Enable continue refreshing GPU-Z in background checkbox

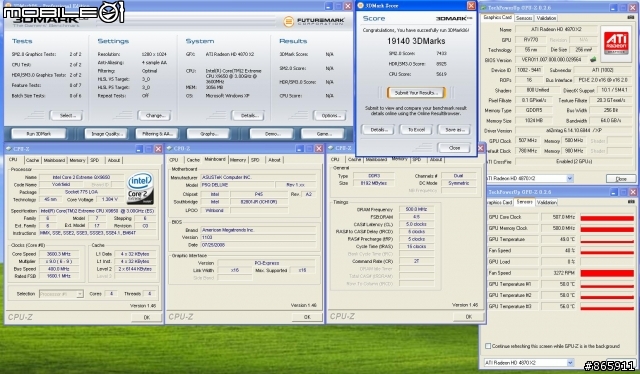coord(488,346)
